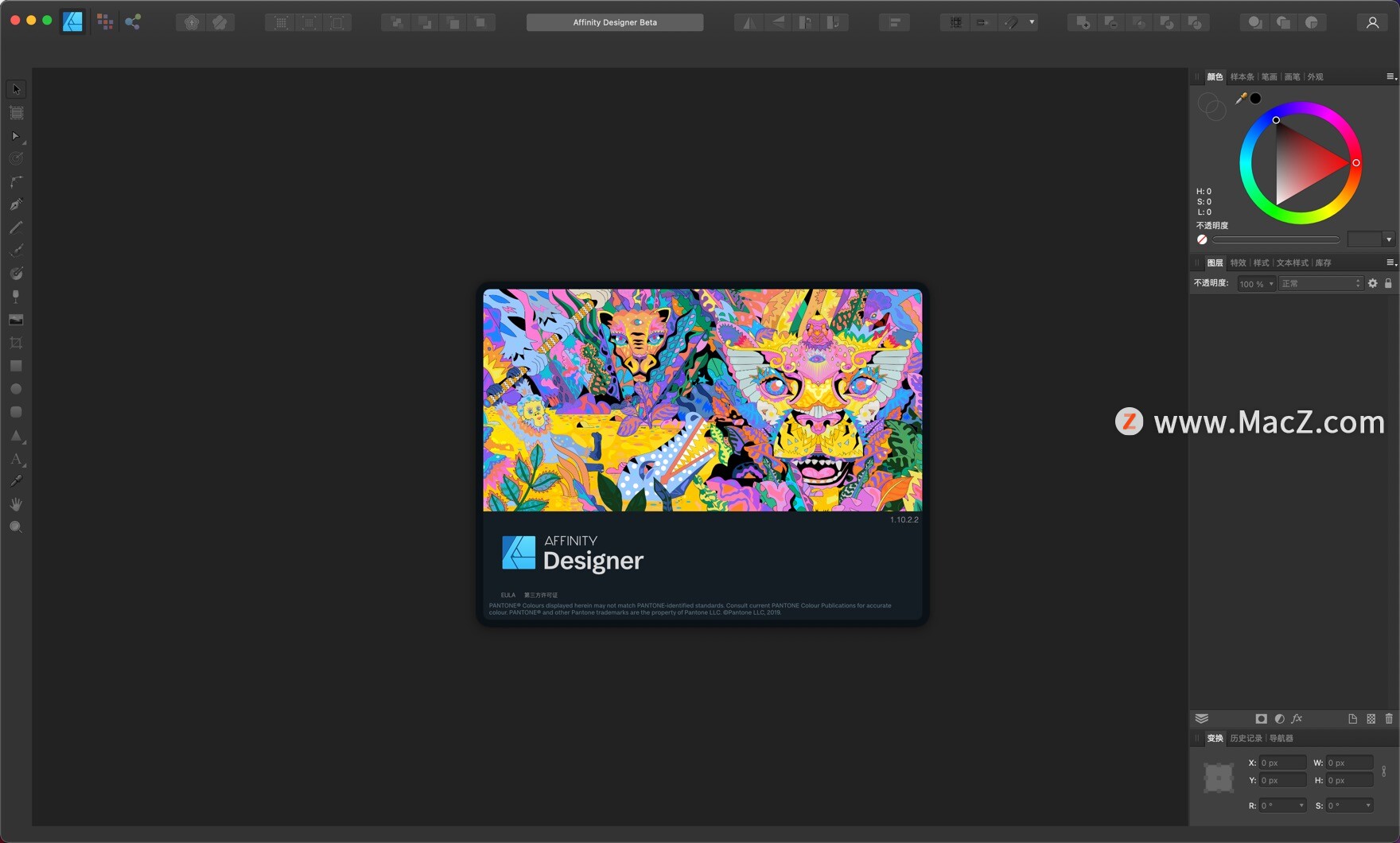Open the EULA link on splash
The image size is (1400, 843).
tap(507, 595)
